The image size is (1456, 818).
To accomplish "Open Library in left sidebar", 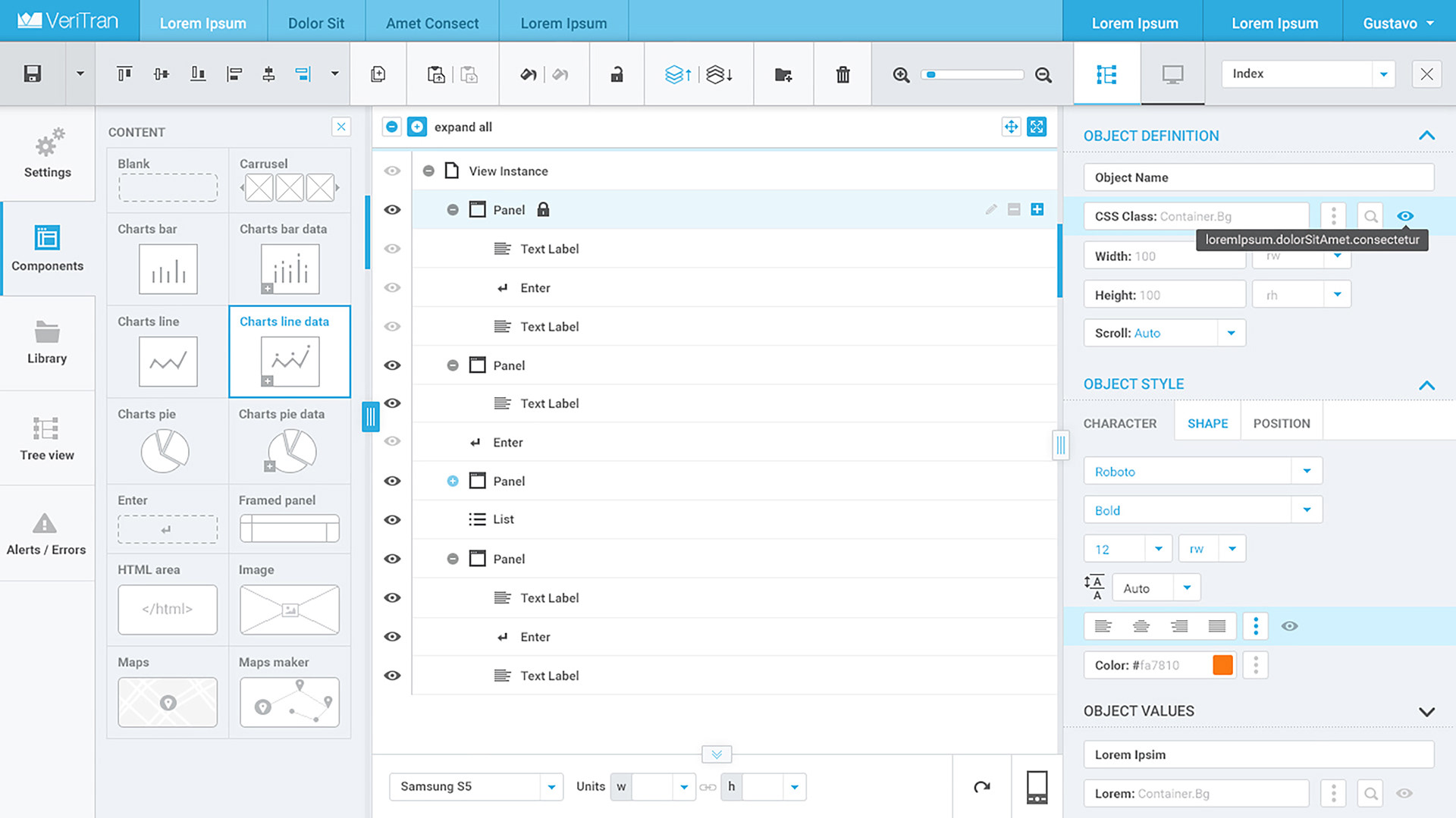I will [47, 343].
